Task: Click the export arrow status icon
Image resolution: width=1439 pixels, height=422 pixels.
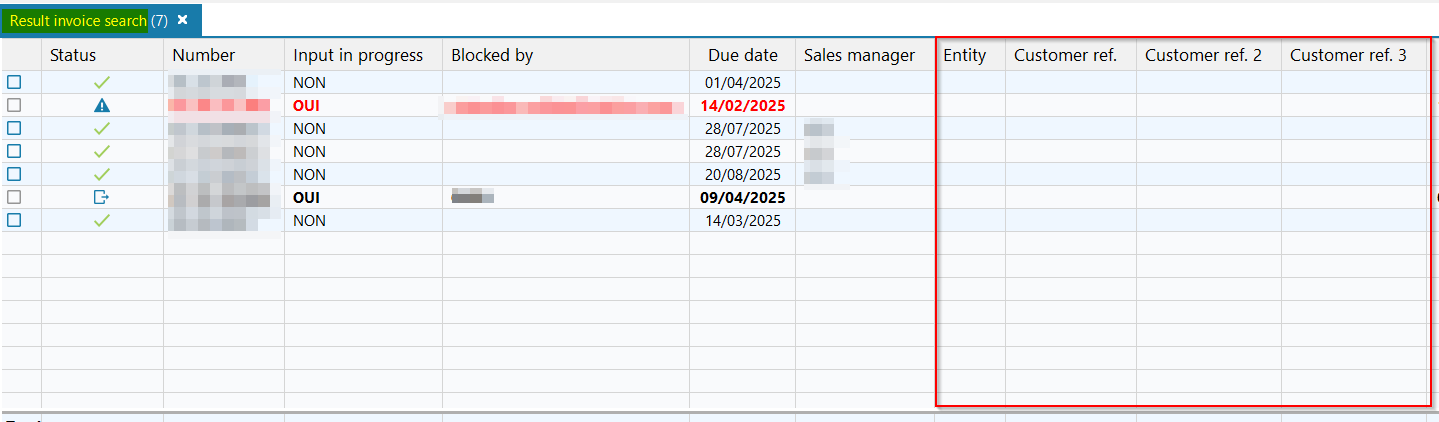Action: (101, 197)
